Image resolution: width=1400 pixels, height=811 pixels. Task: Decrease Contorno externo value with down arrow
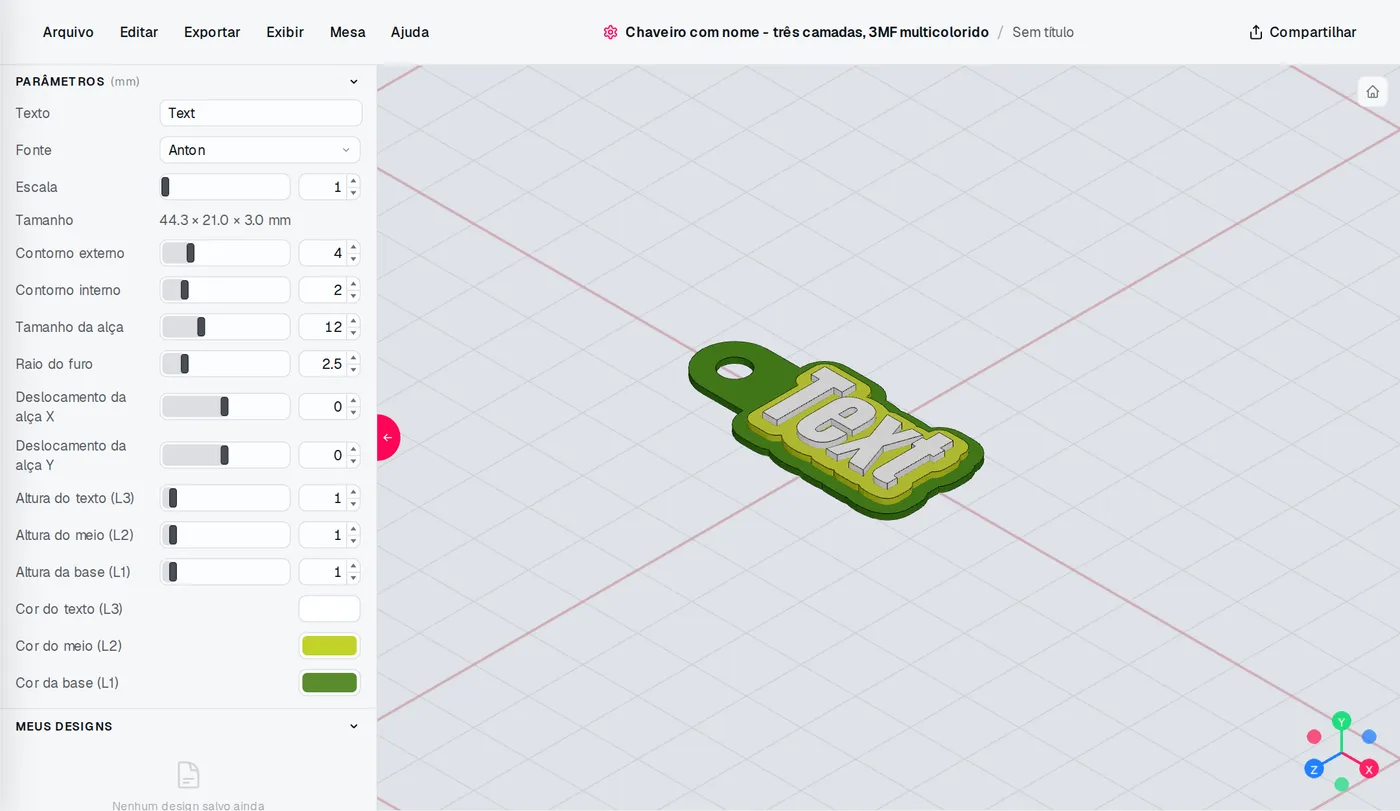(x=353, y=259)
